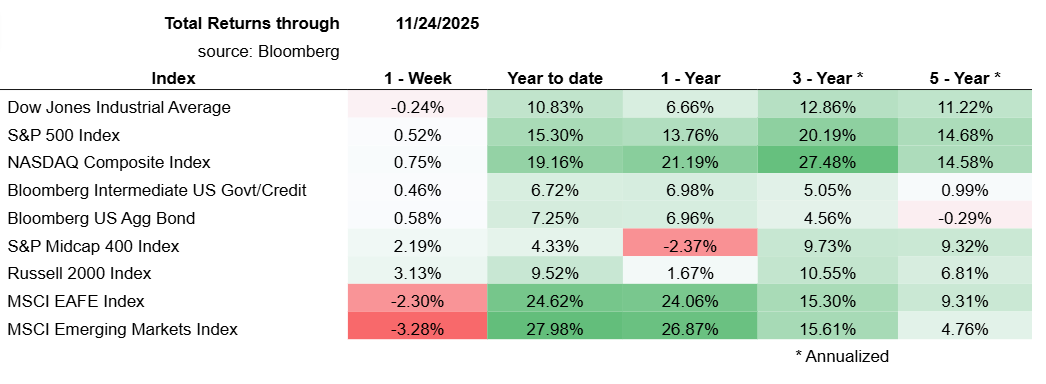Click the 1 - Week column header

click(418, 79)
